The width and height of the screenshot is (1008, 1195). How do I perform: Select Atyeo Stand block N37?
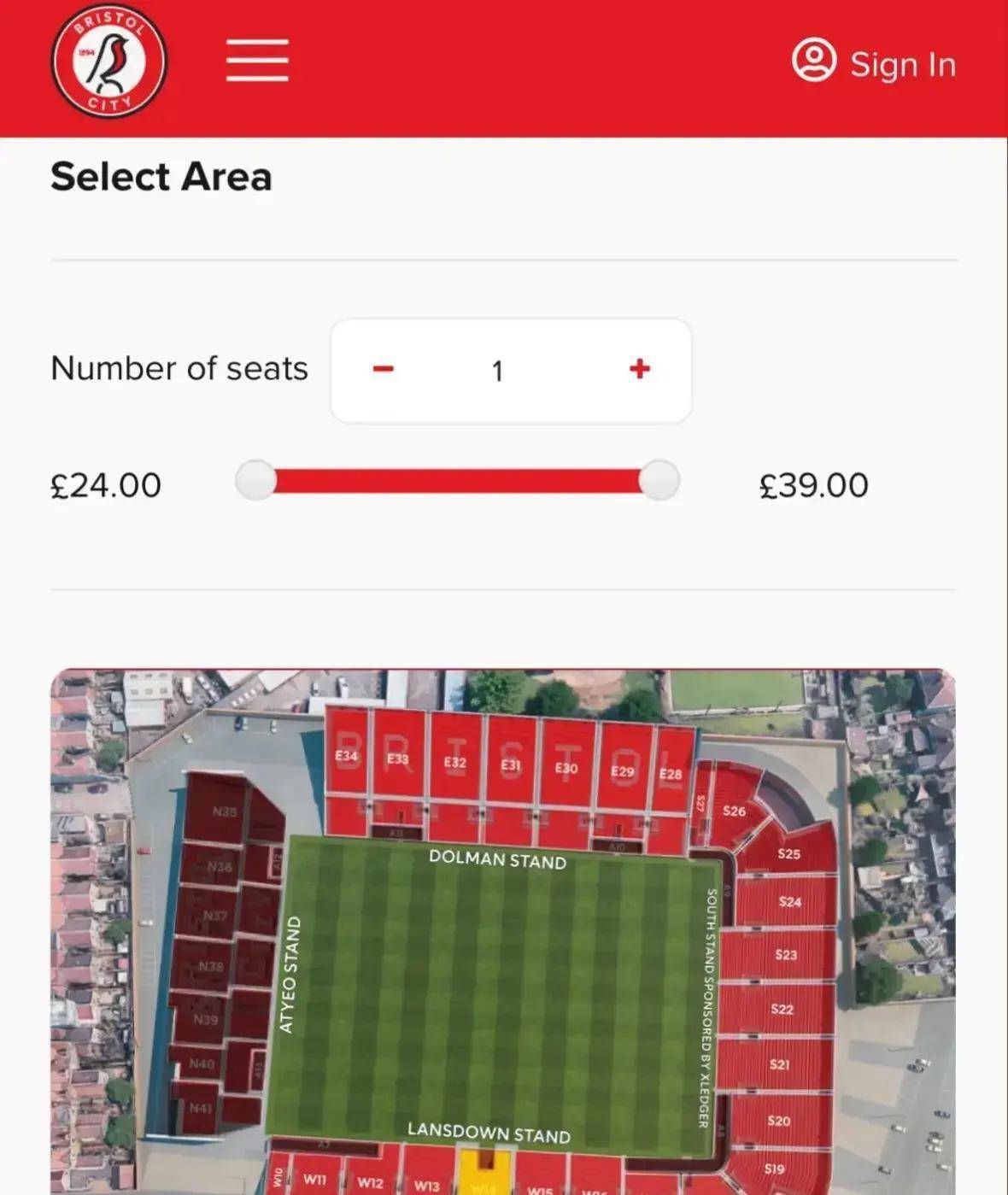click(x=215, y=917)
